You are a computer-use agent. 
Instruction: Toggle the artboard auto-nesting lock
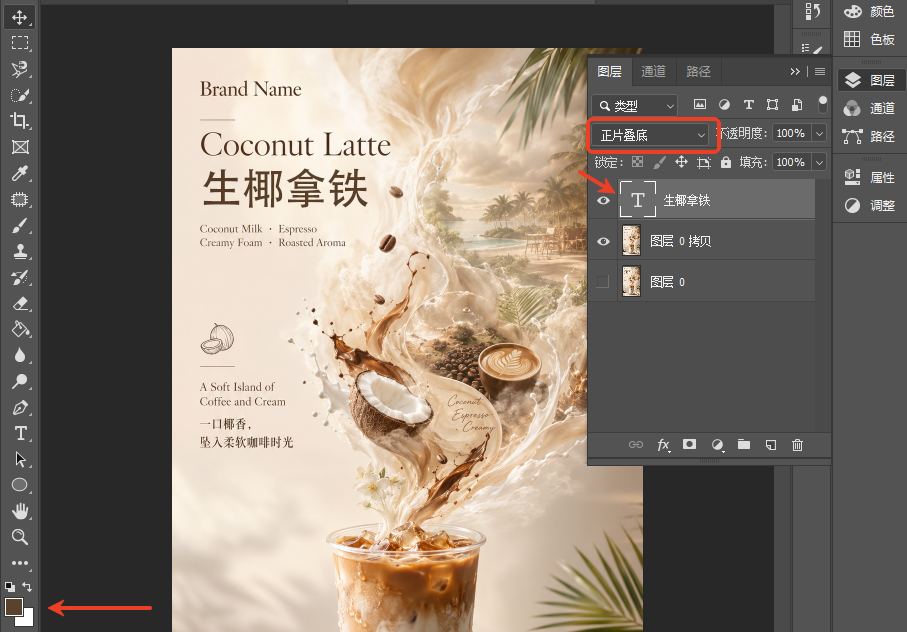click(703, 162)
